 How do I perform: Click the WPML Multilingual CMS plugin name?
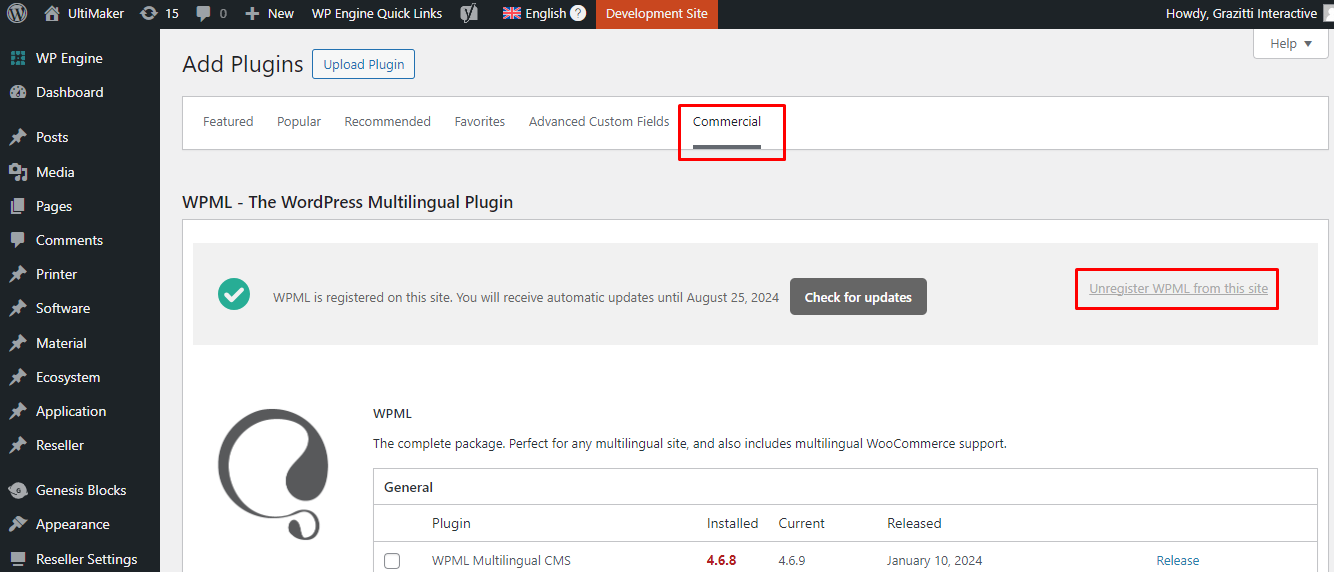tap(501, 561)
